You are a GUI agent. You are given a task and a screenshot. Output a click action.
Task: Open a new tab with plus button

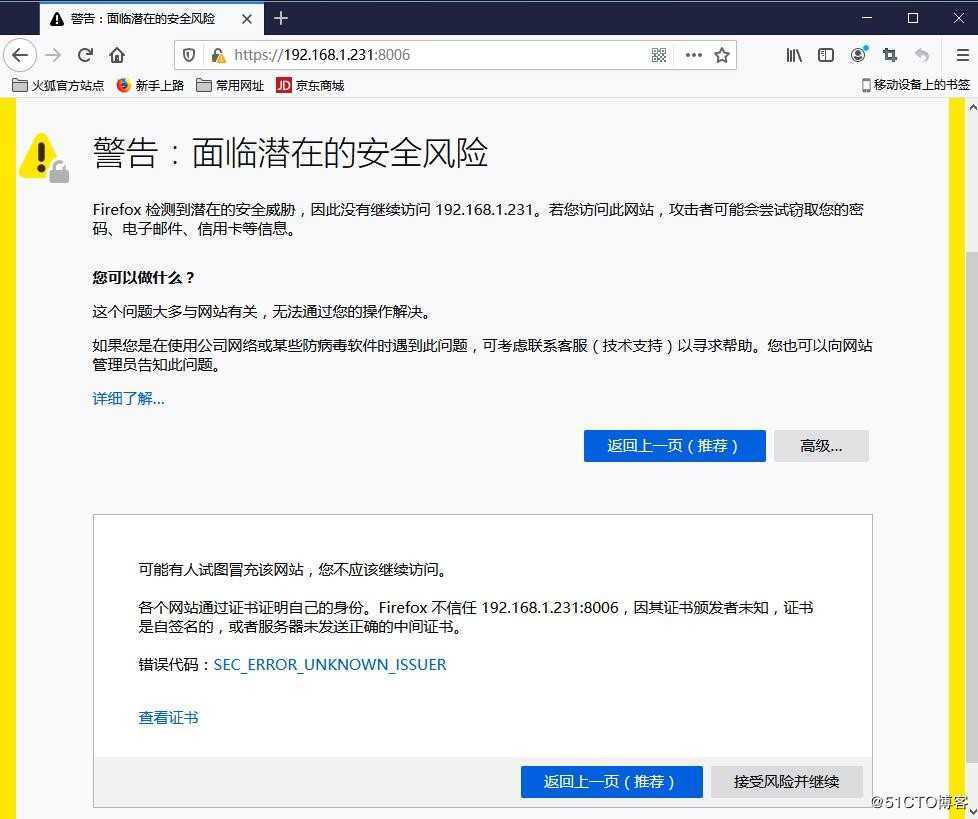[281, 18]
